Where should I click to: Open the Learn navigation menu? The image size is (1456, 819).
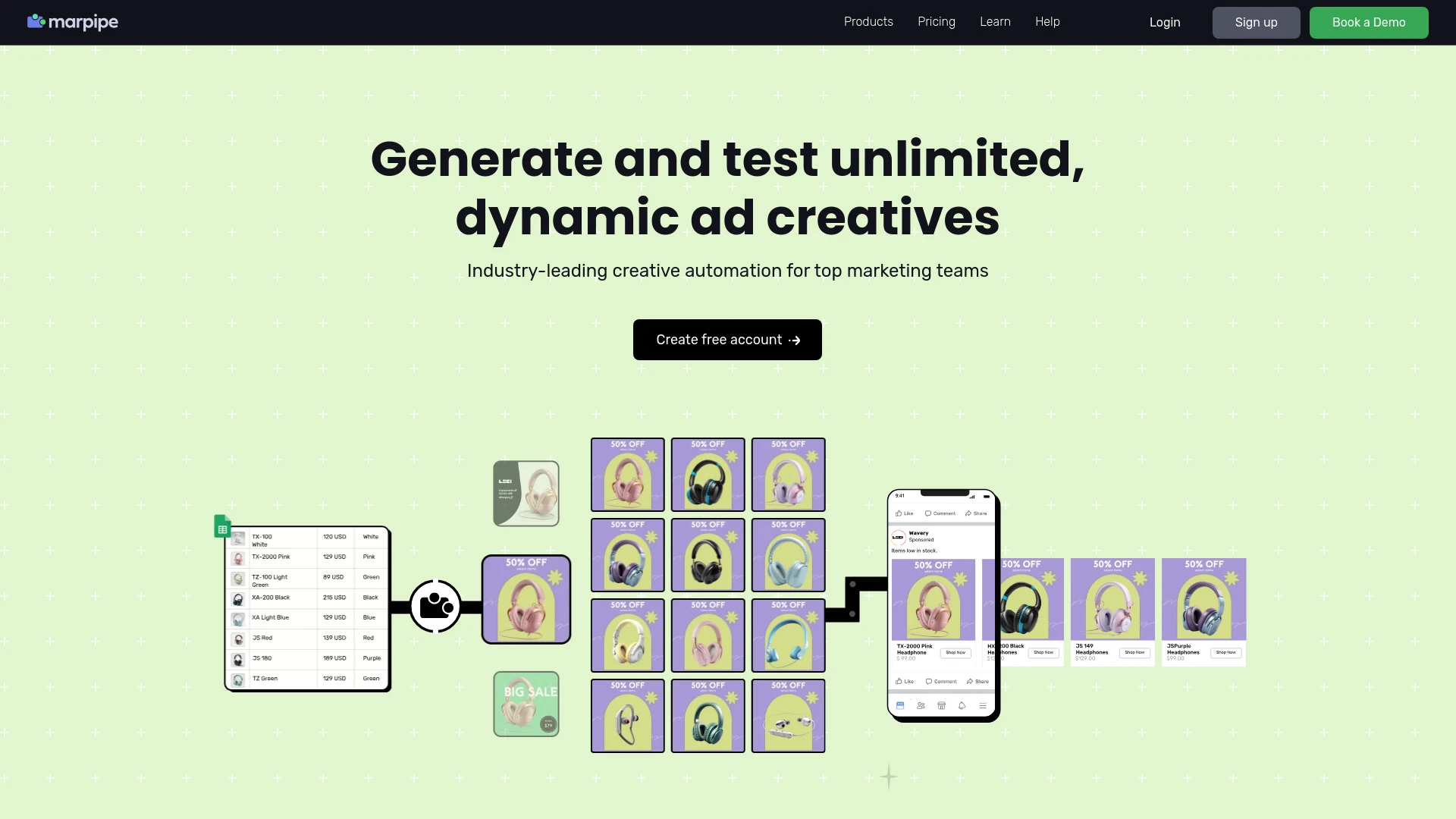pyautogui.click(x=995, y=22)
